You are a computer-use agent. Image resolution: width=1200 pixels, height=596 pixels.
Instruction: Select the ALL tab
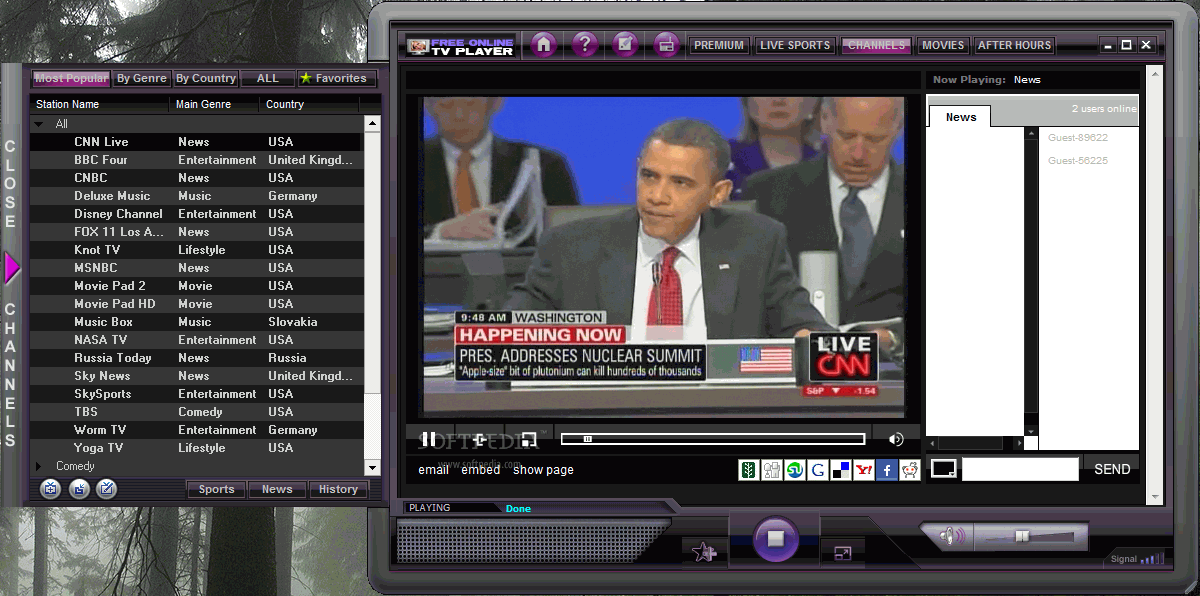(x=268, y=78)
